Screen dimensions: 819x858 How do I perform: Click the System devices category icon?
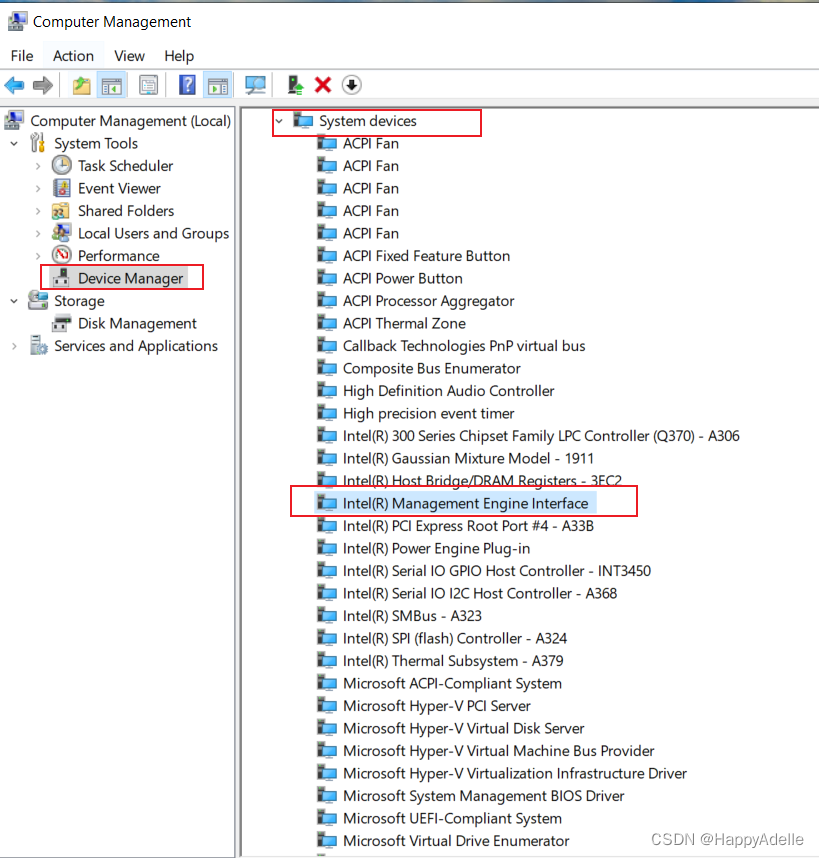coord(303,120)
